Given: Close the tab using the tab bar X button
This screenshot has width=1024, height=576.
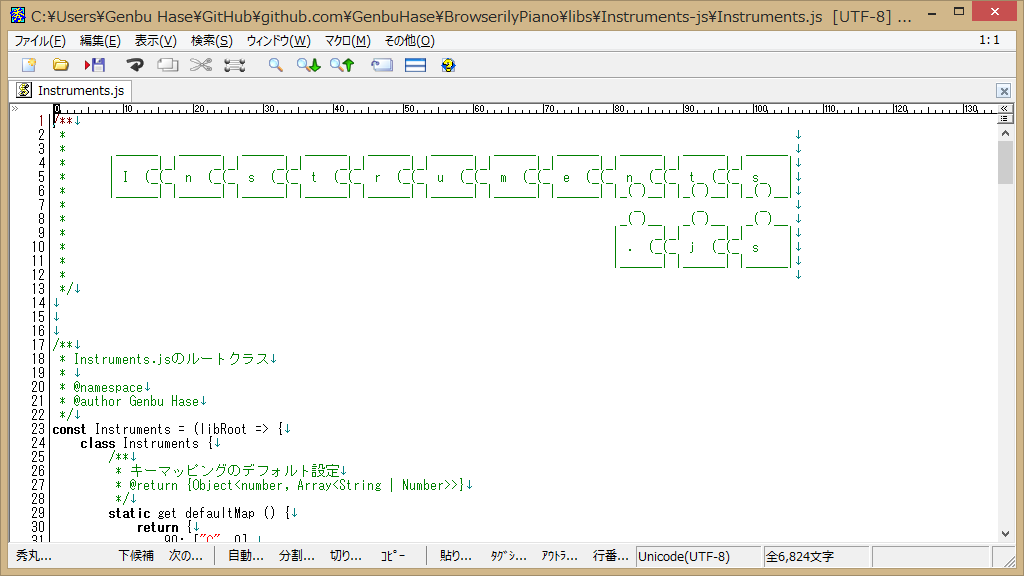Looking at the screenshot, I should [x=1003, y=91].
